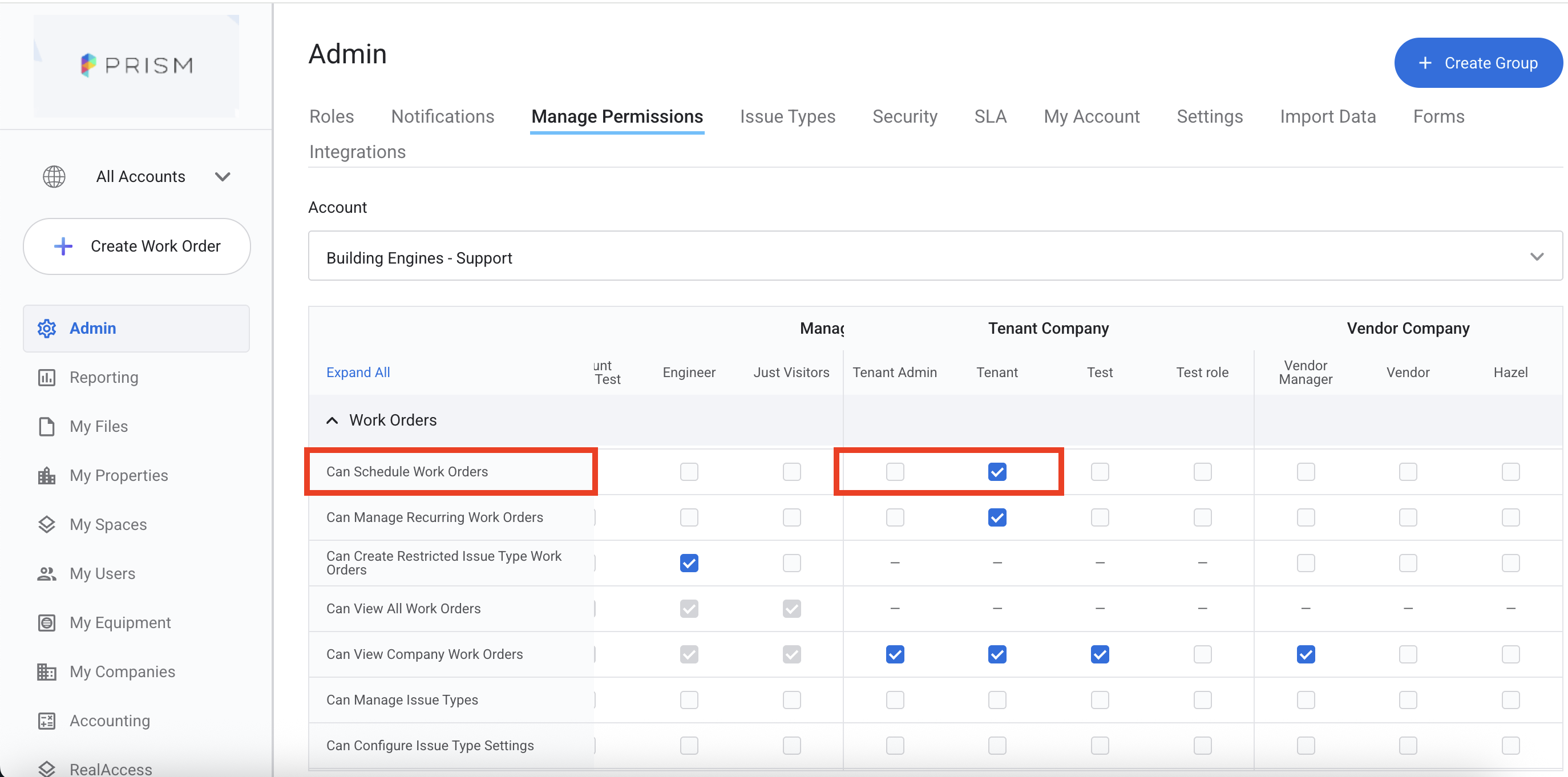Uncheck Can View Company Work Orders for Test
This screenshot has width=1568, height=777.
[x=1100, y=654]
